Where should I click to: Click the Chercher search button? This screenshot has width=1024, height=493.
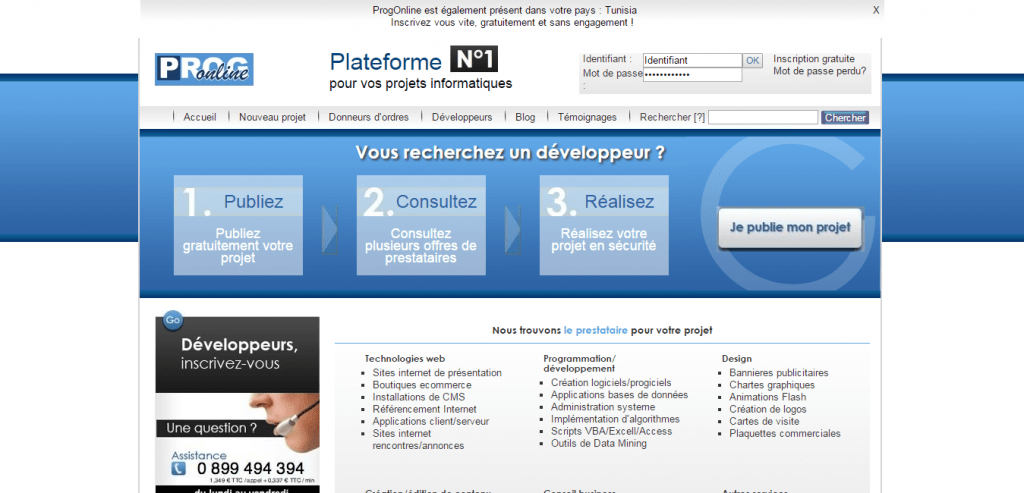(845, 118)
